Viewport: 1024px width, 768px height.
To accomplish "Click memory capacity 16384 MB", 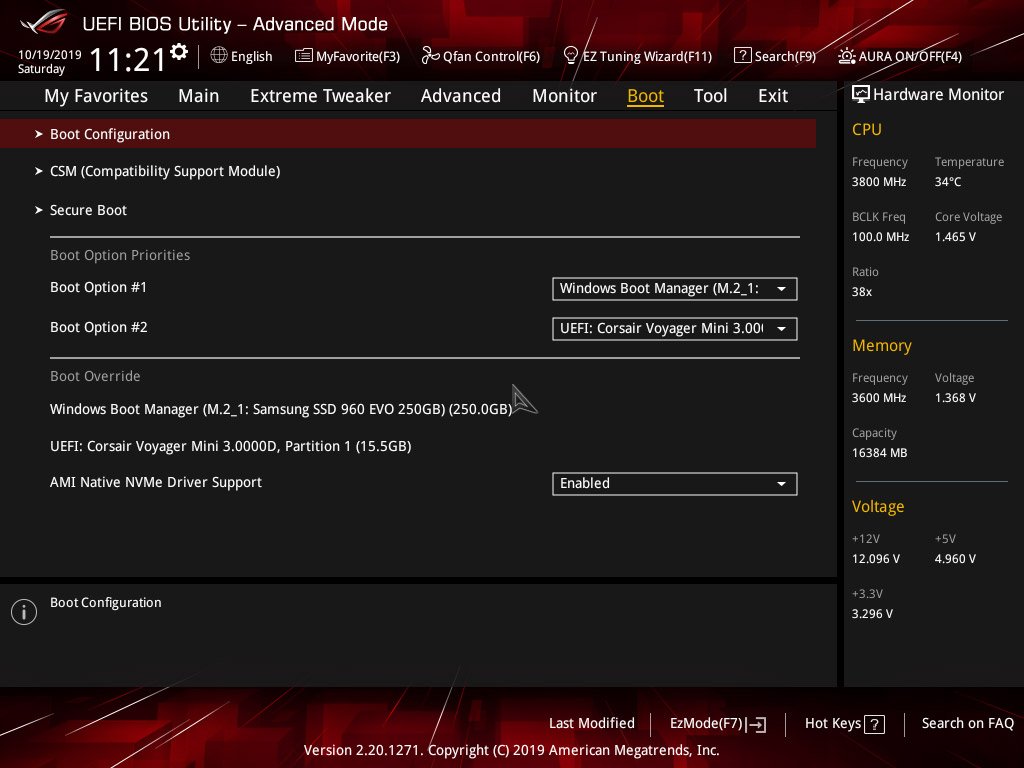I will point(880,453).
